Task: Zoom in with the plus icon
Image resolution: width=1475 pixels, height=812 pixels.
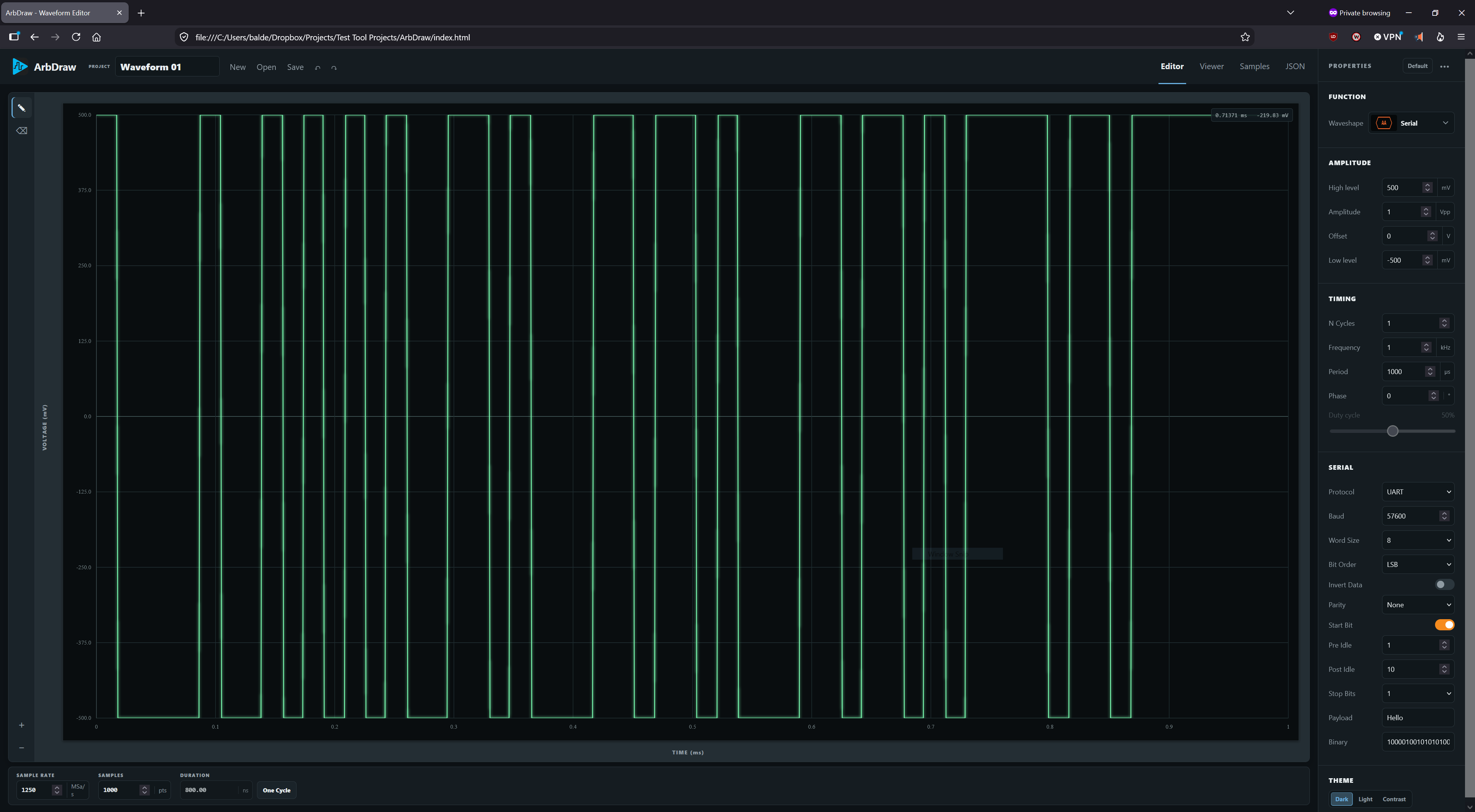Action: [22, 725]
